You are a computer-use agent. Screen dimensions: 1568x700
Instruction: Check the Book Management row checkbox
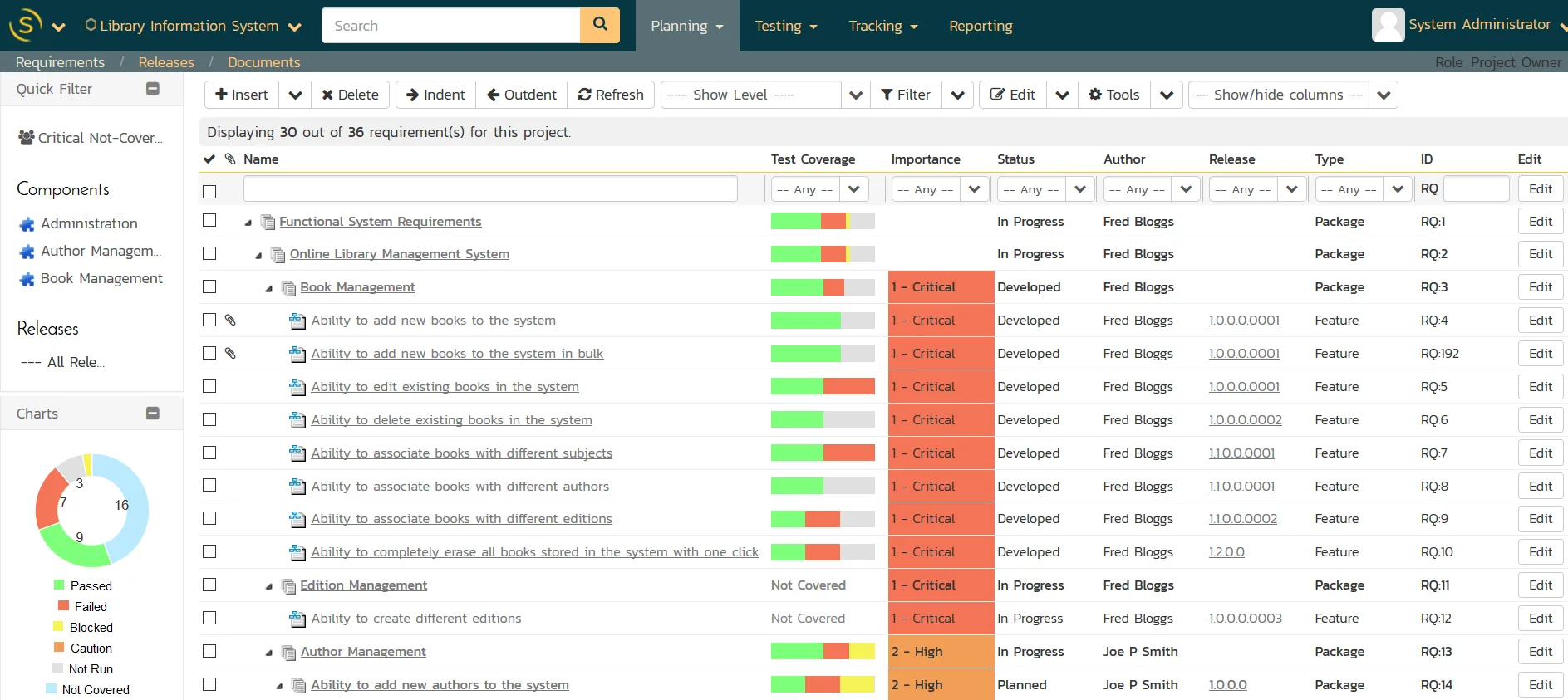click(x=209, y=286)
